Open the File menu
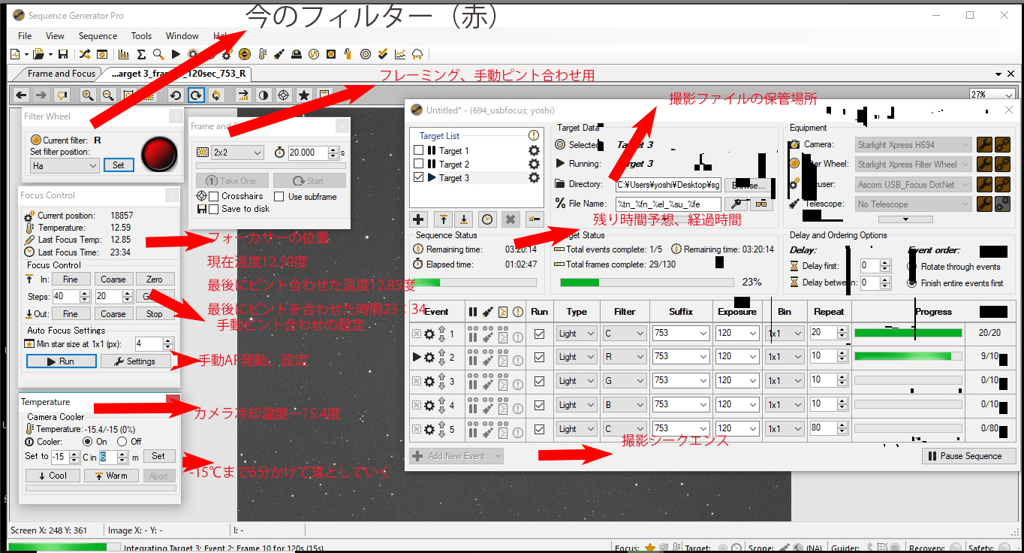Screen dimensions: 1024x553 (25, 36)
